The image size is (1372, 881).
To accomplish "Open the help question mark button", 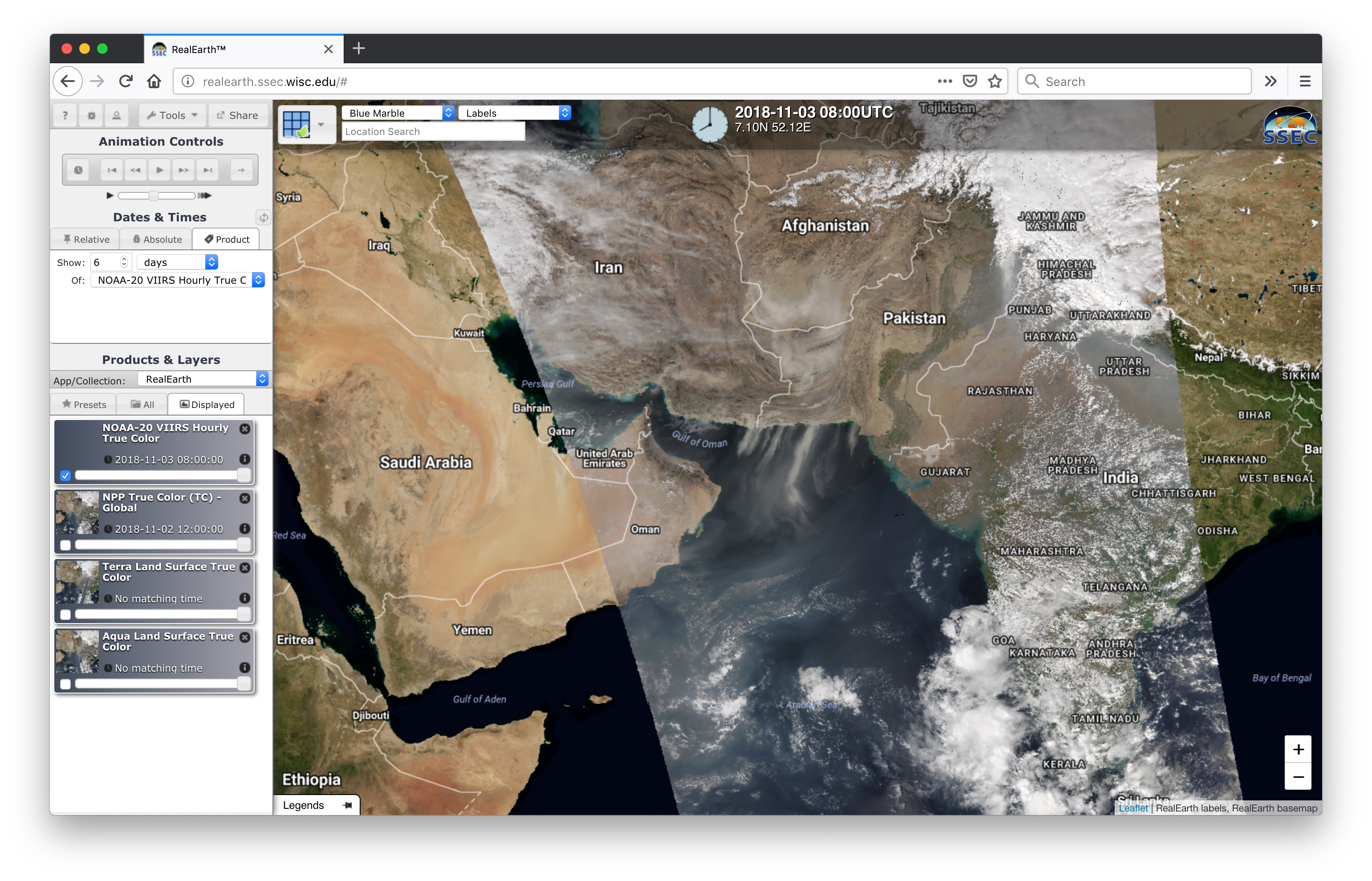I will click(x=65, y=115).
